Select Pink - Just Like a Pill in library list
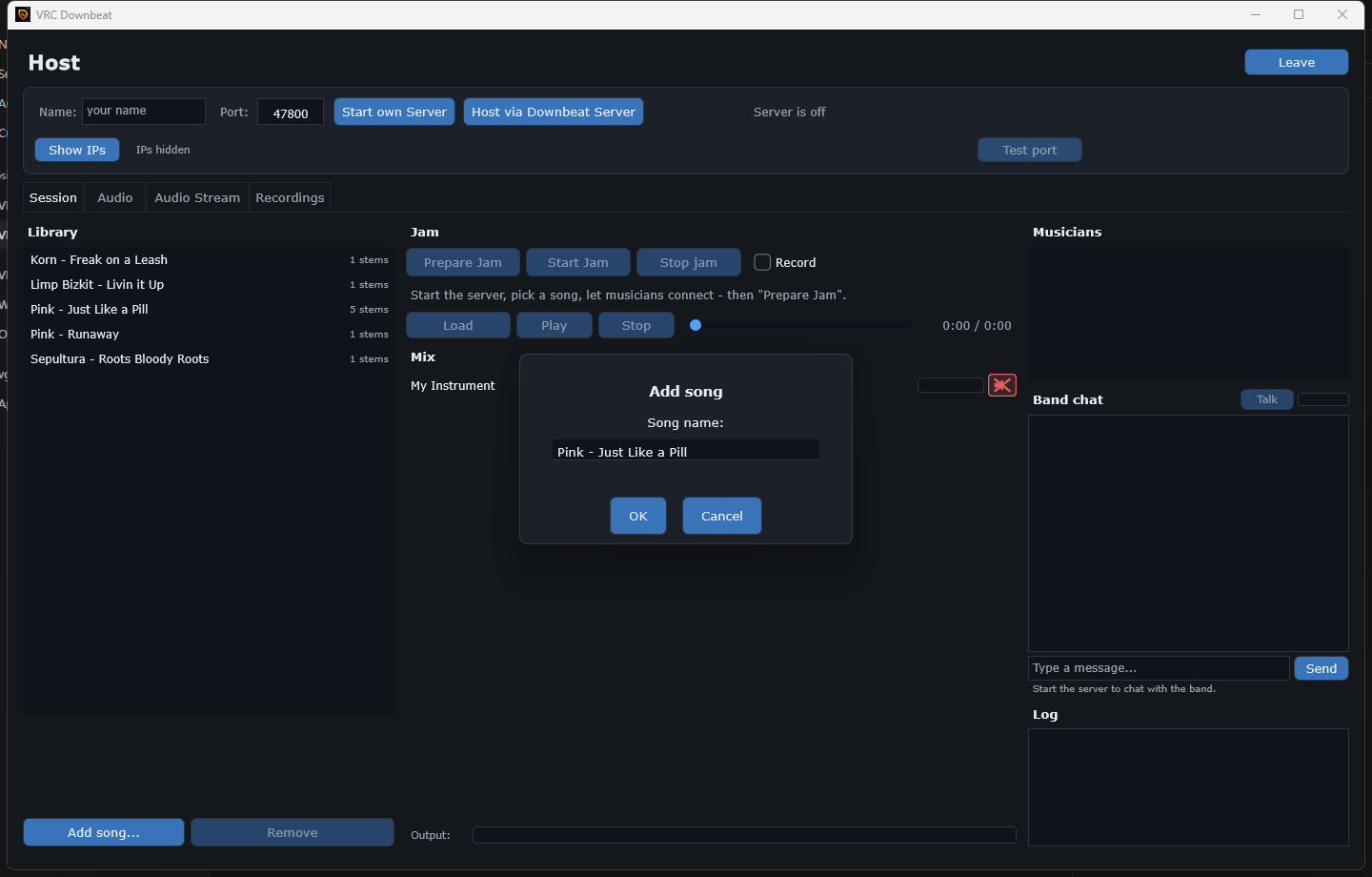This screenshot has height=877, width=1372. [x=209, y=309]
